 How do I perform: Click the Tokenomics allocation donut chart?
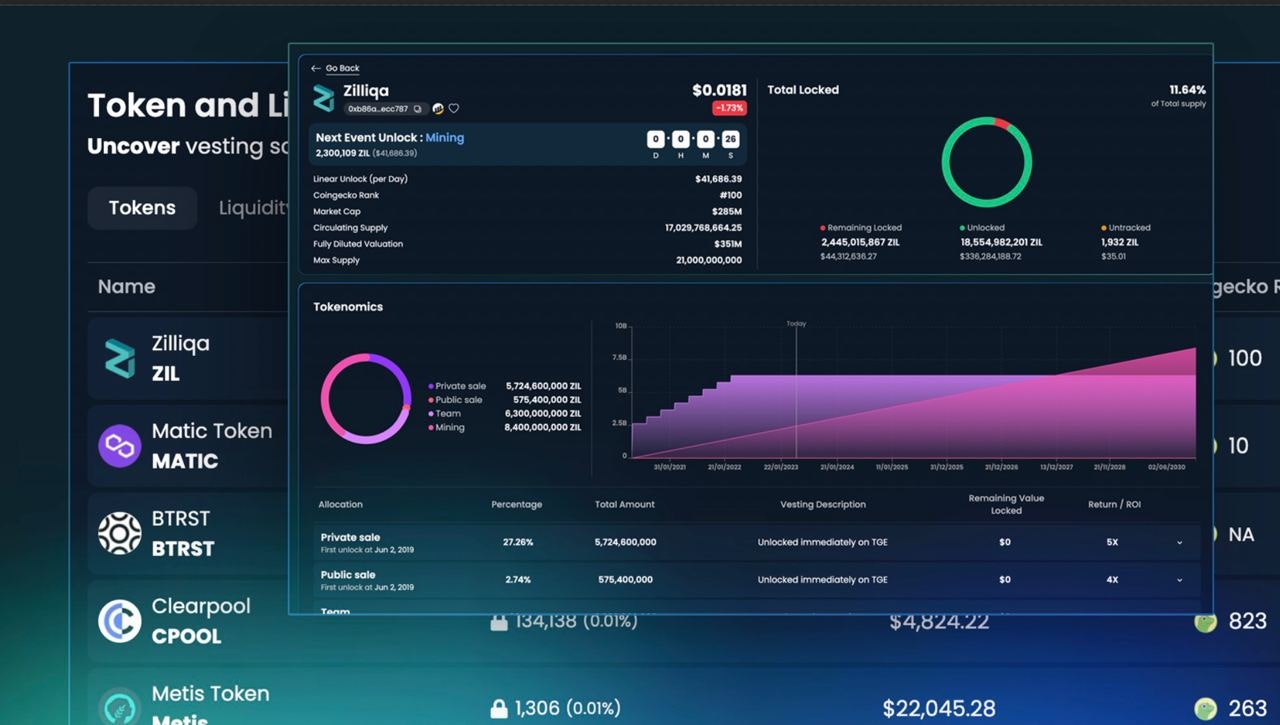point(366,398)
